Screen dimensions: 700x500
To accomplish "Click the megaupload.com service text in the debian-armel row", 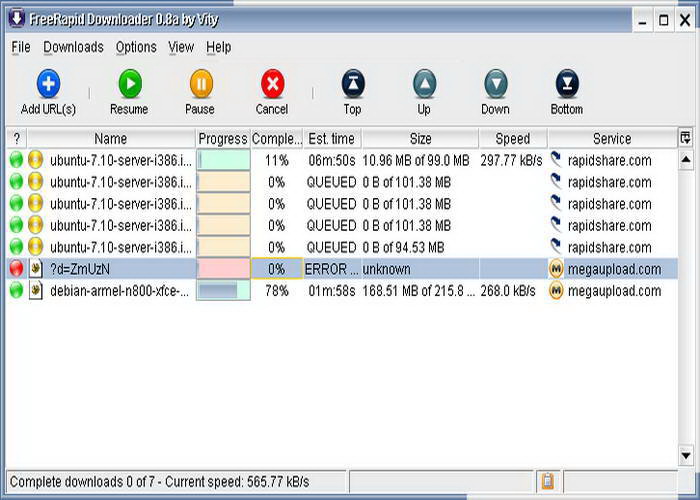I will click(614, 291).
